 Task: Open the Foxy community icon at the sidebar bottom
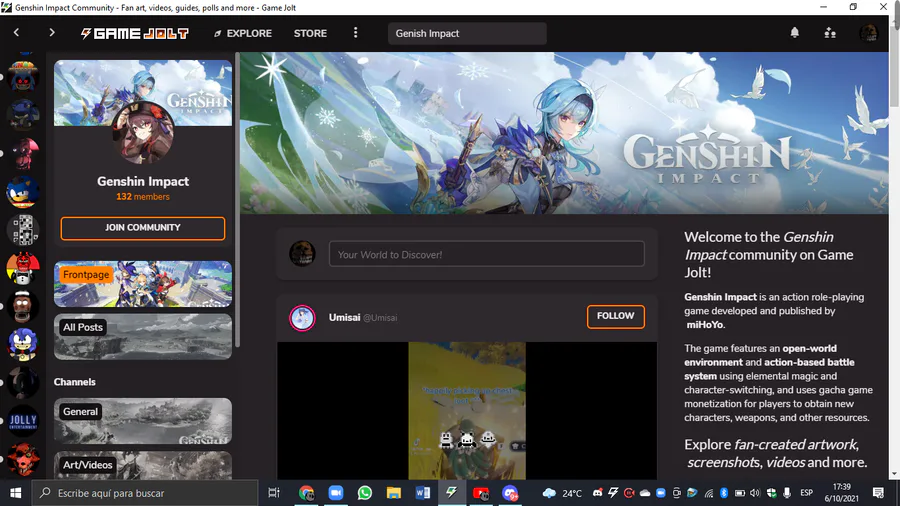[23, 460]
